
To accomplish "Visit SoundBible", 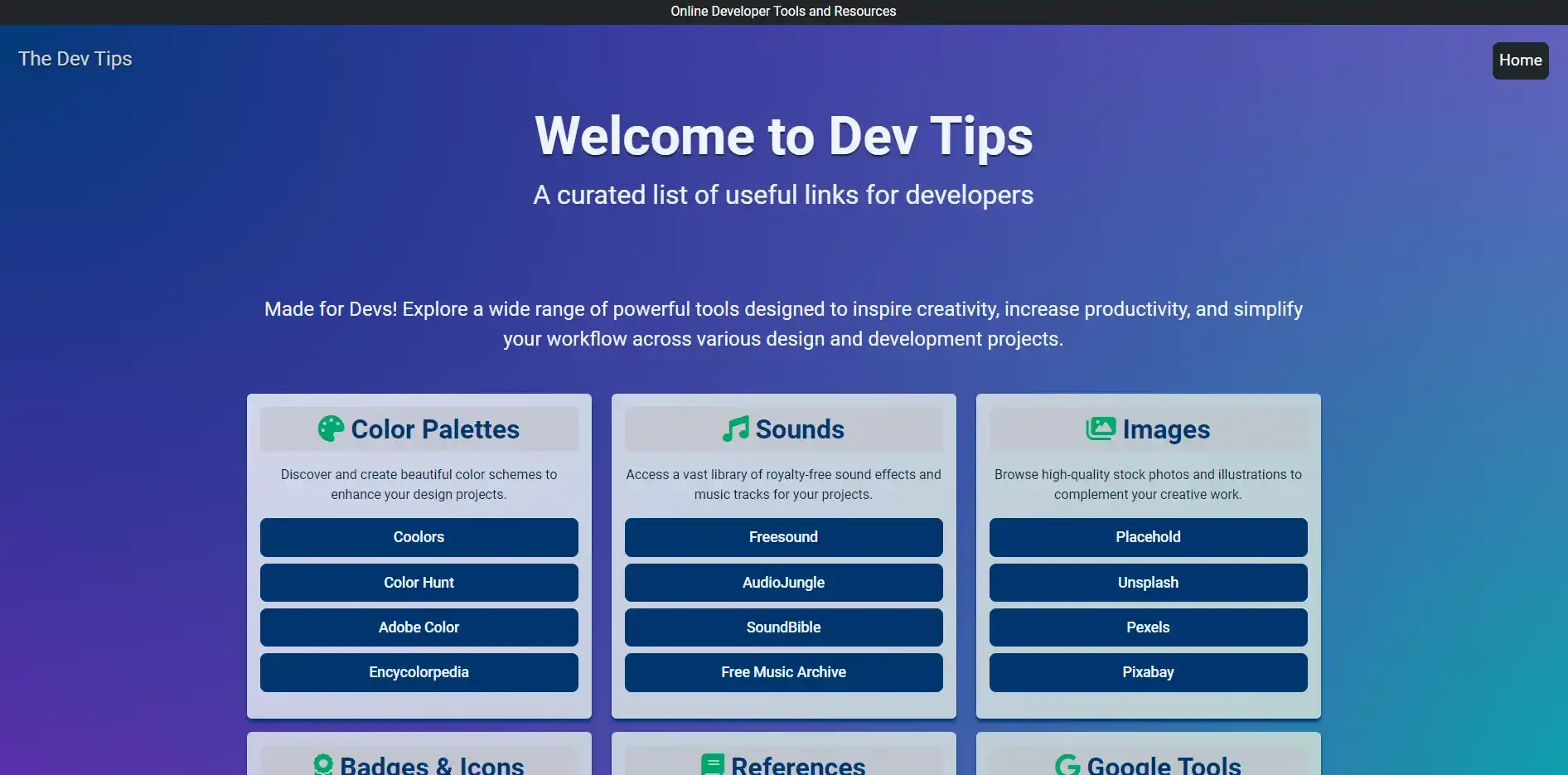I will point(784,627).
